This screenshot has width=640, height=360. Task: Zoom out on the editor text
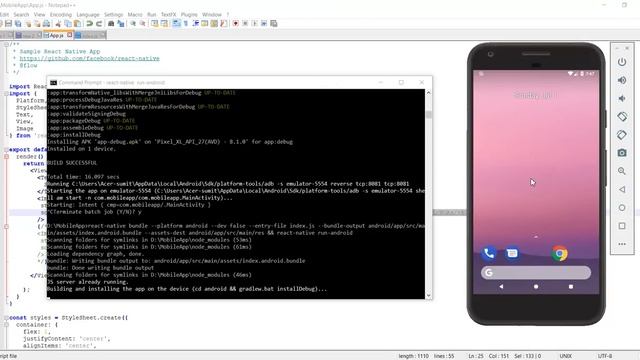click(142, 24)
